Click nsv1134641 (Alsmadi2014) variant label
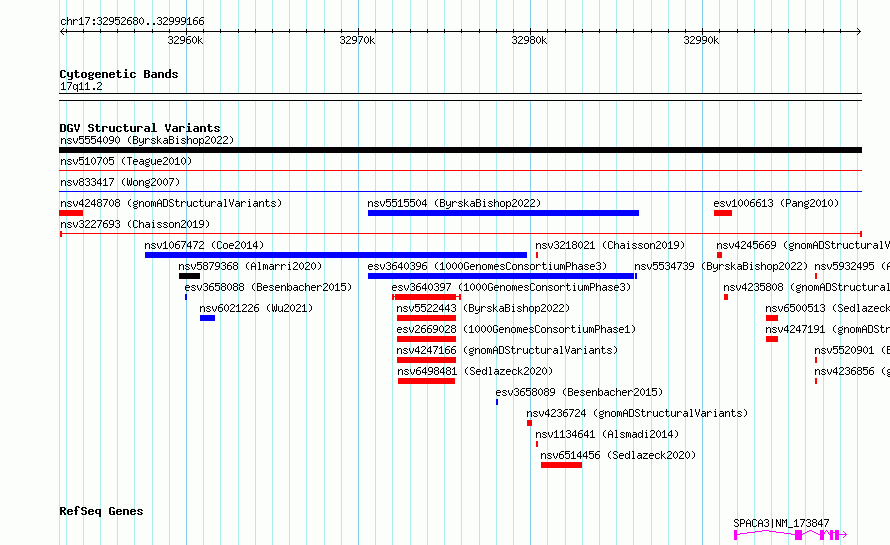The image size is (890, 545). 607,434
